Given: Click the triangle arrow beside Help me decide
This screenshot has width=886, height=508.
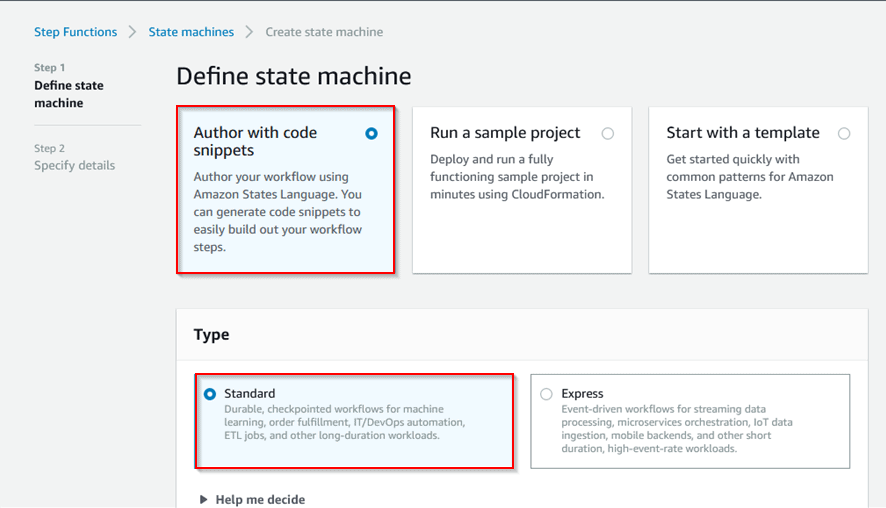Looking at the screenshot, I should 204,499.
